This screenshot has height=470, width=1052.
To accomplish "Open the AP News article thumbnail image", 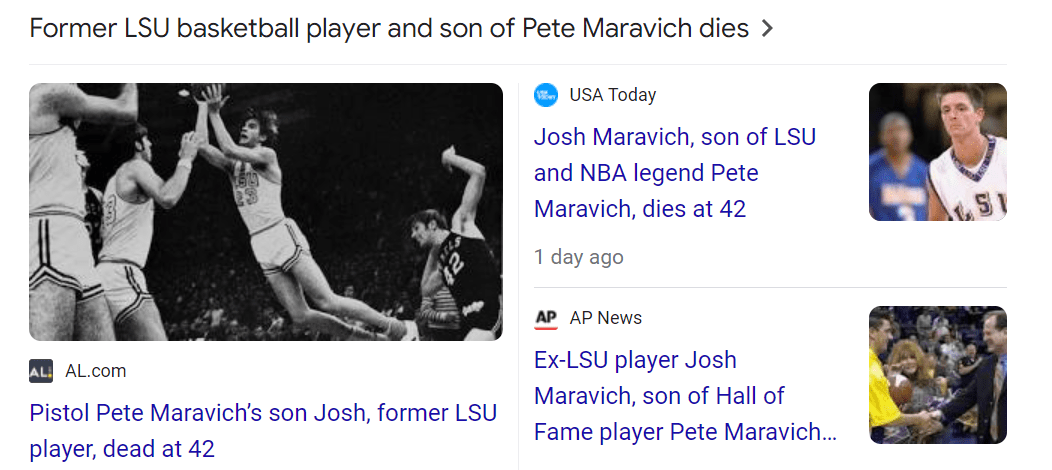I will coord(937,375).
